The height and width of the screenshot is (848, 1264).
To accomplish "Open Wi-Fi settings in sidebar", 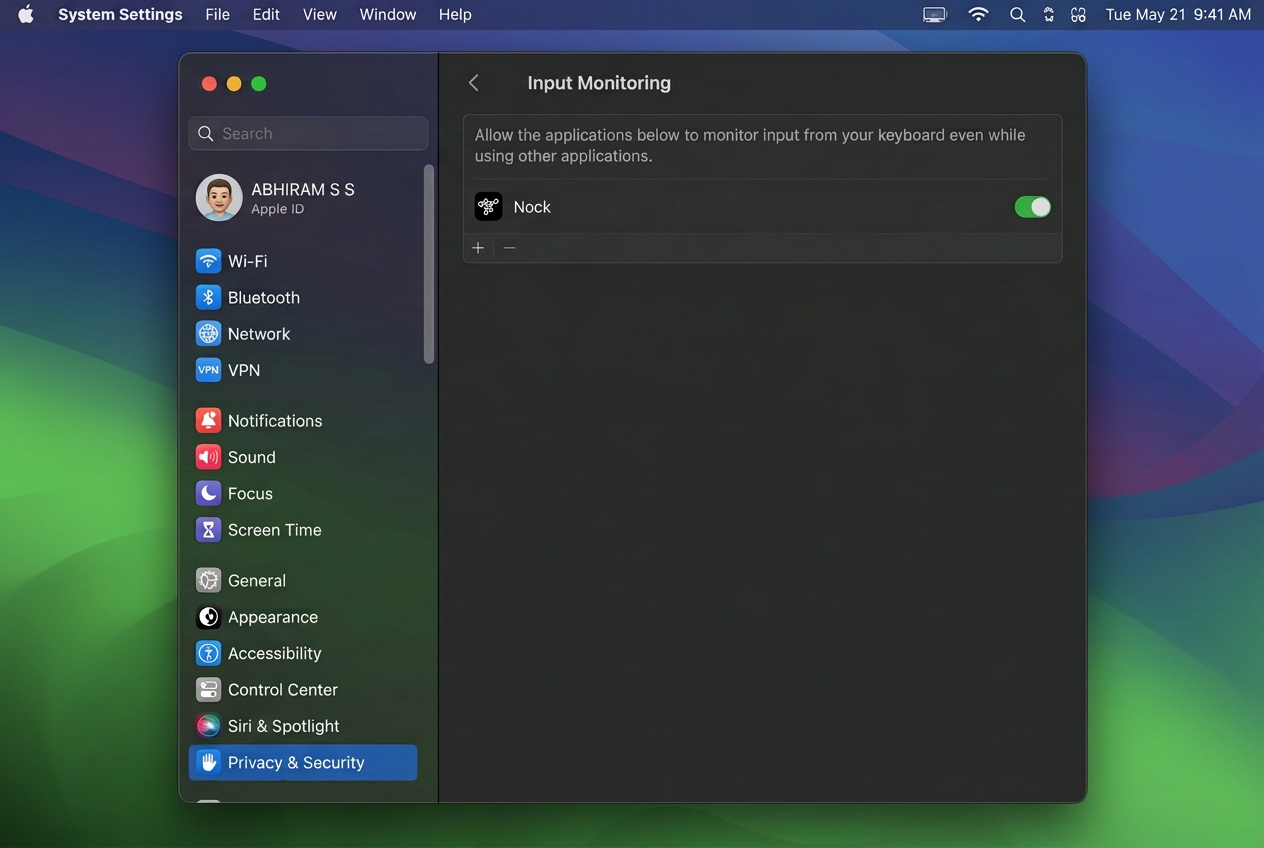I will [x=302, y=261].
